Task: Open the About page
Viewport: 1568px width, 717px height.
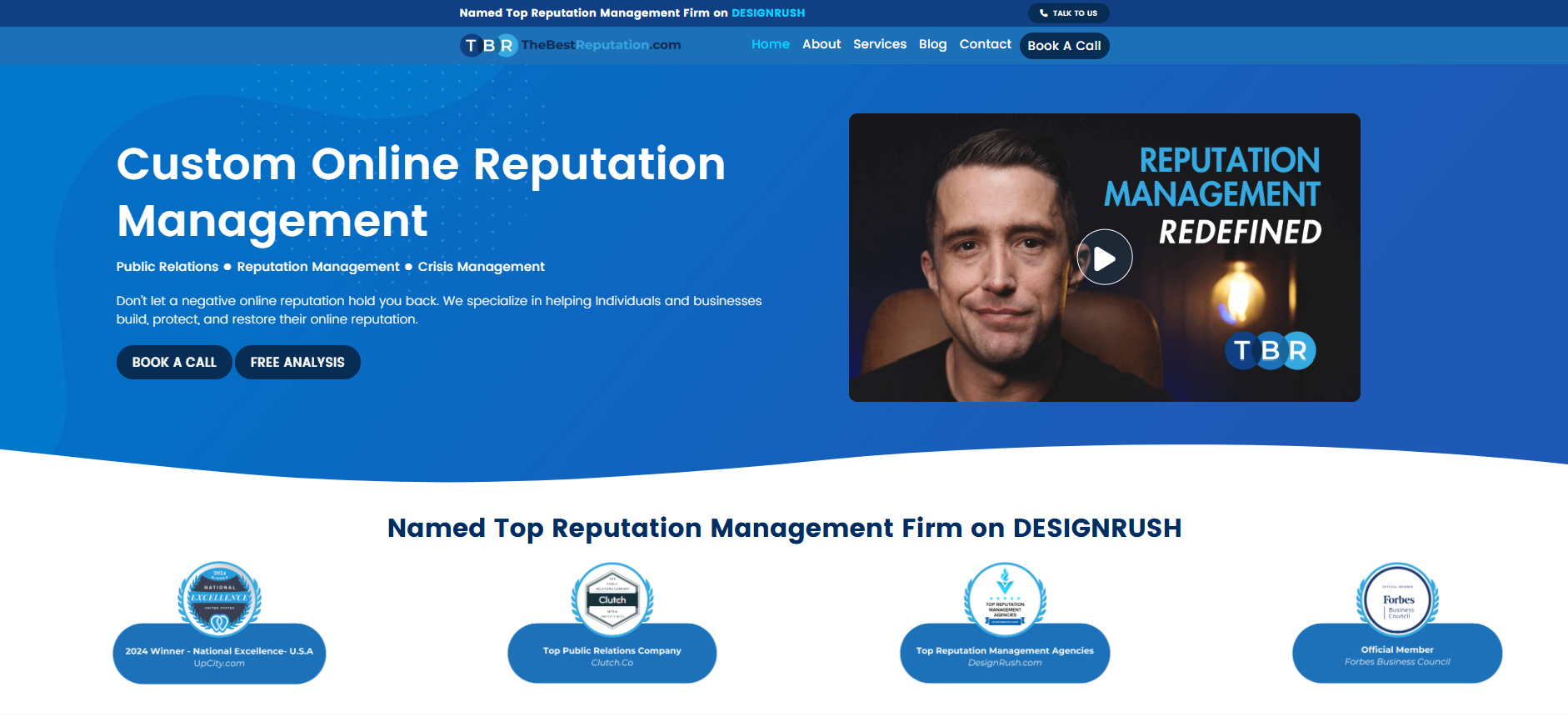Action: pyautogui.click(x=821, y=44)
